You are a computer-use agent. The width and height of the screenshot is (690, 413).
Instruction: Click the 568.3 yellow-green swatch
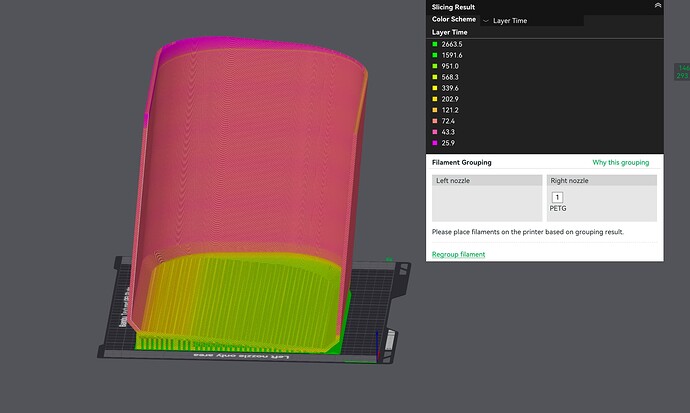[x=435, y=77]
